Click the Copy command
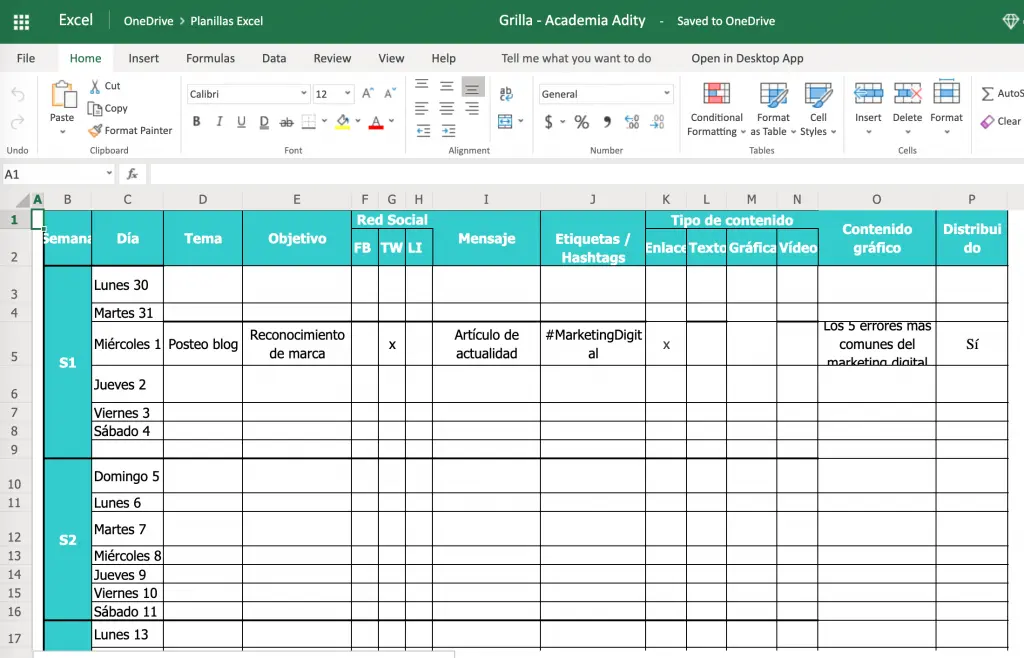Screen dimensions: 1024x658 pyautogui.click(x=108, y=108)
